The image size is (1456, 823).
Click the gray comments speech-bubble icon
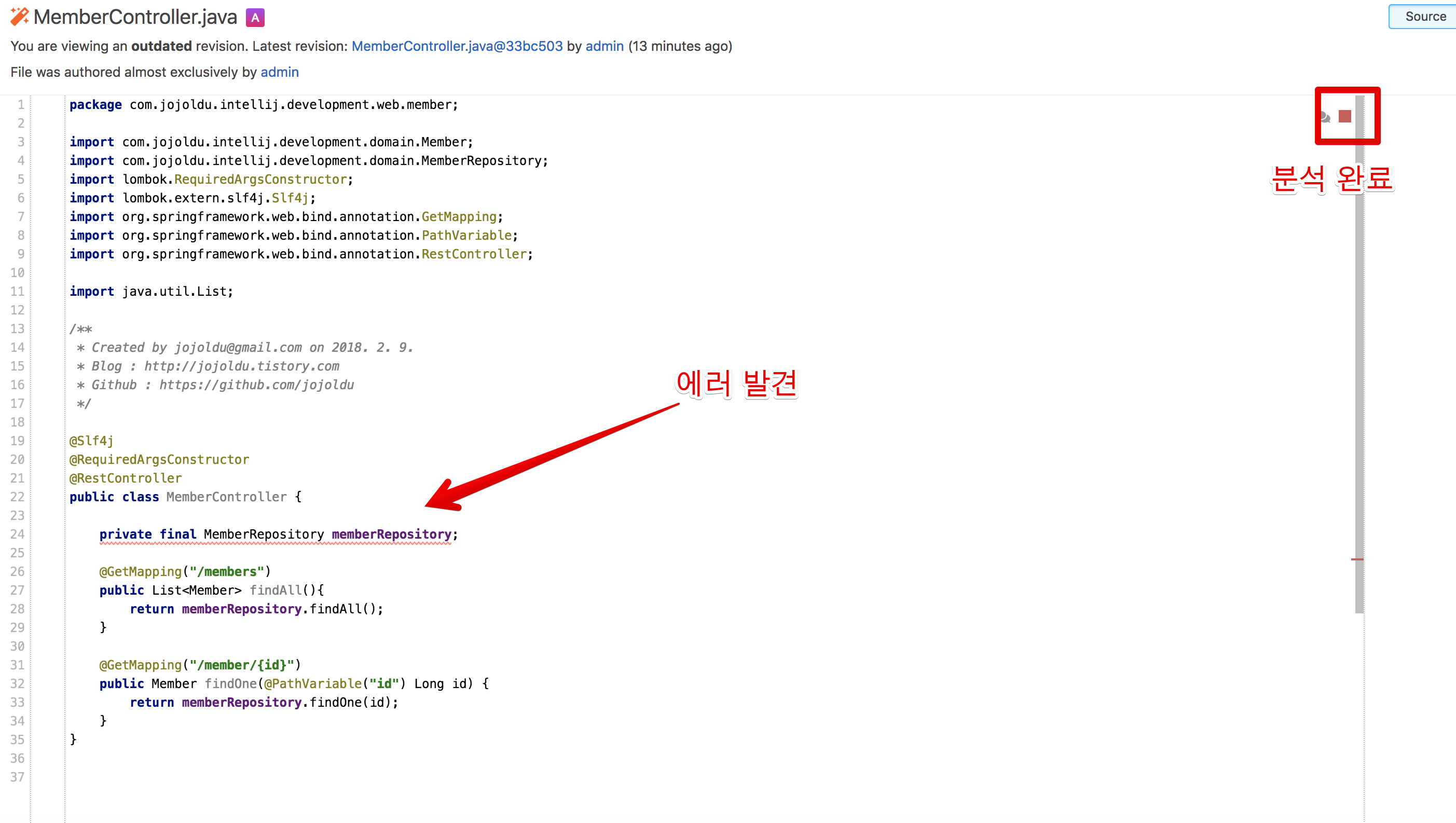point(1325,117)
